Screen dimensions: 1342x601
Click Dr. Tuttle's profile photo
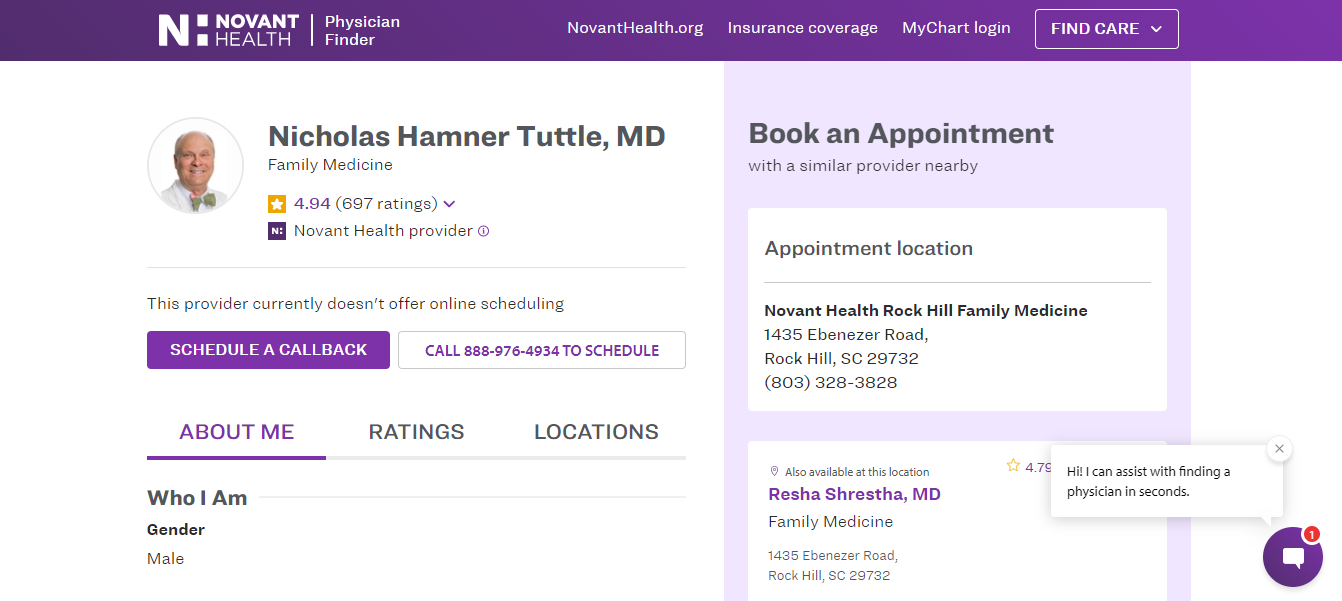coord(195,166)
